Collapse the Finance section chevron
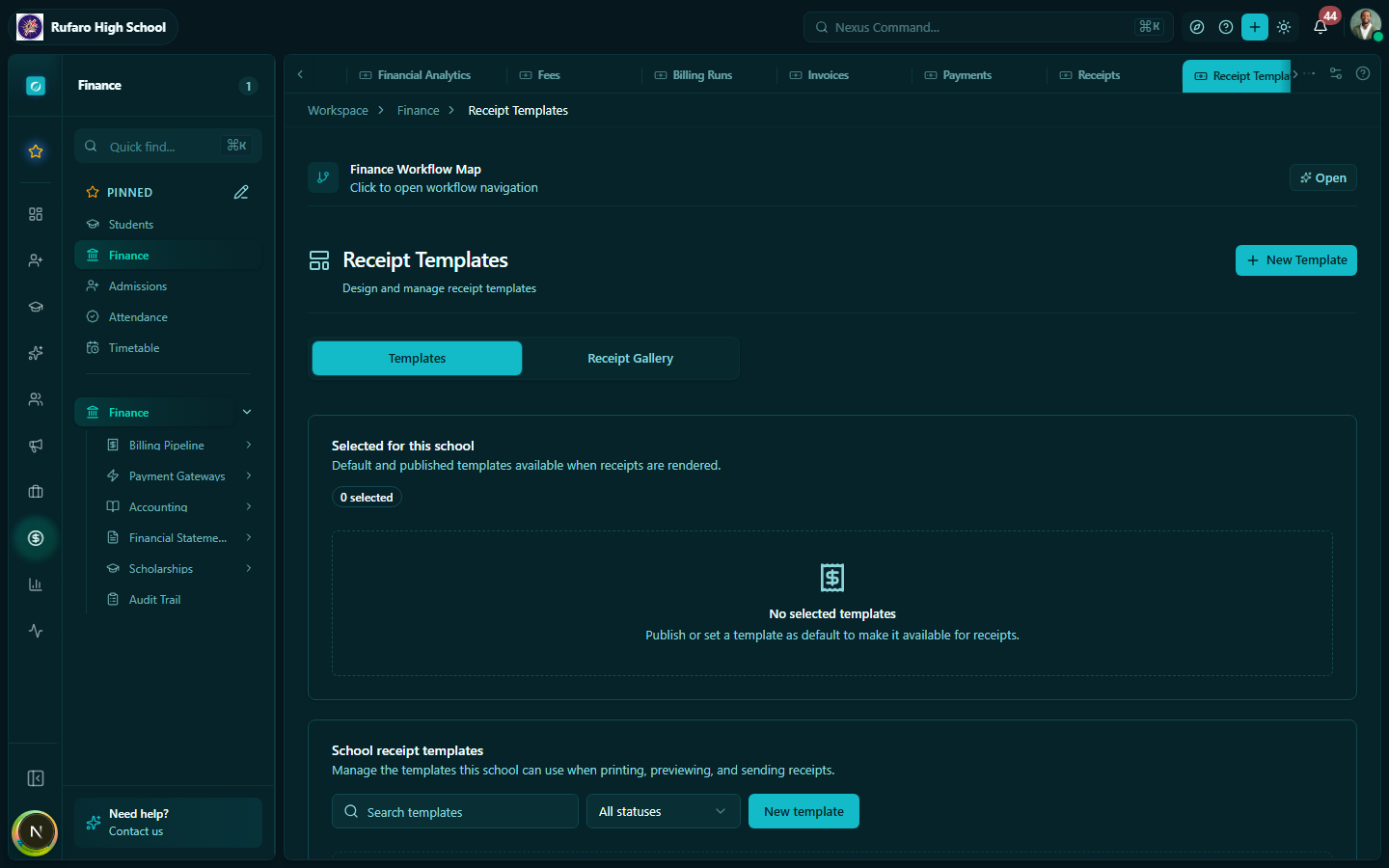The height and width of the screenshot is (868, 1389). coord(247,412)
